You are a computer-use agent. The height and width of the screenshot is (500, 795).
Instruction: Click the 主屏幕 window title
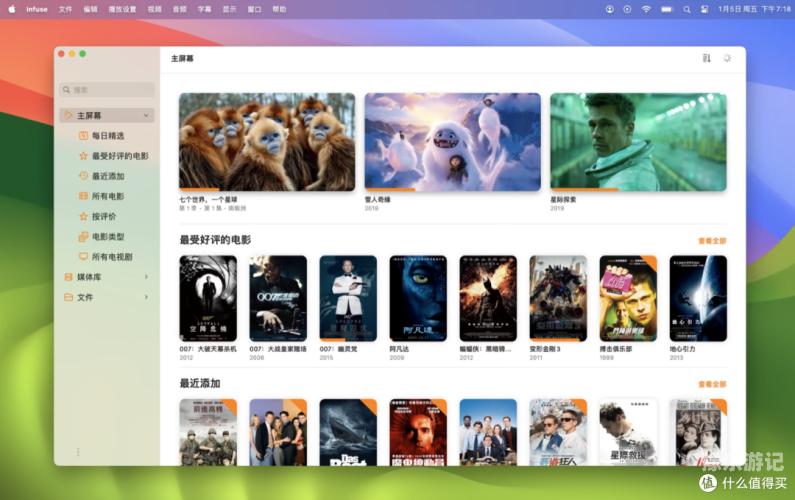(x=182, y=58)
